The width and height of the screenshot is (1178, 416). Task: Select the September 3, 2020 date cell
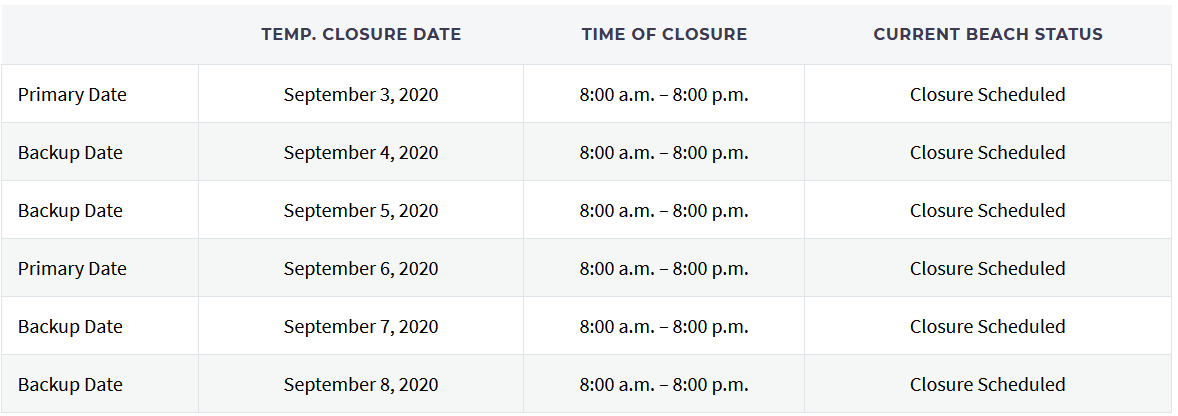[361, 95]
